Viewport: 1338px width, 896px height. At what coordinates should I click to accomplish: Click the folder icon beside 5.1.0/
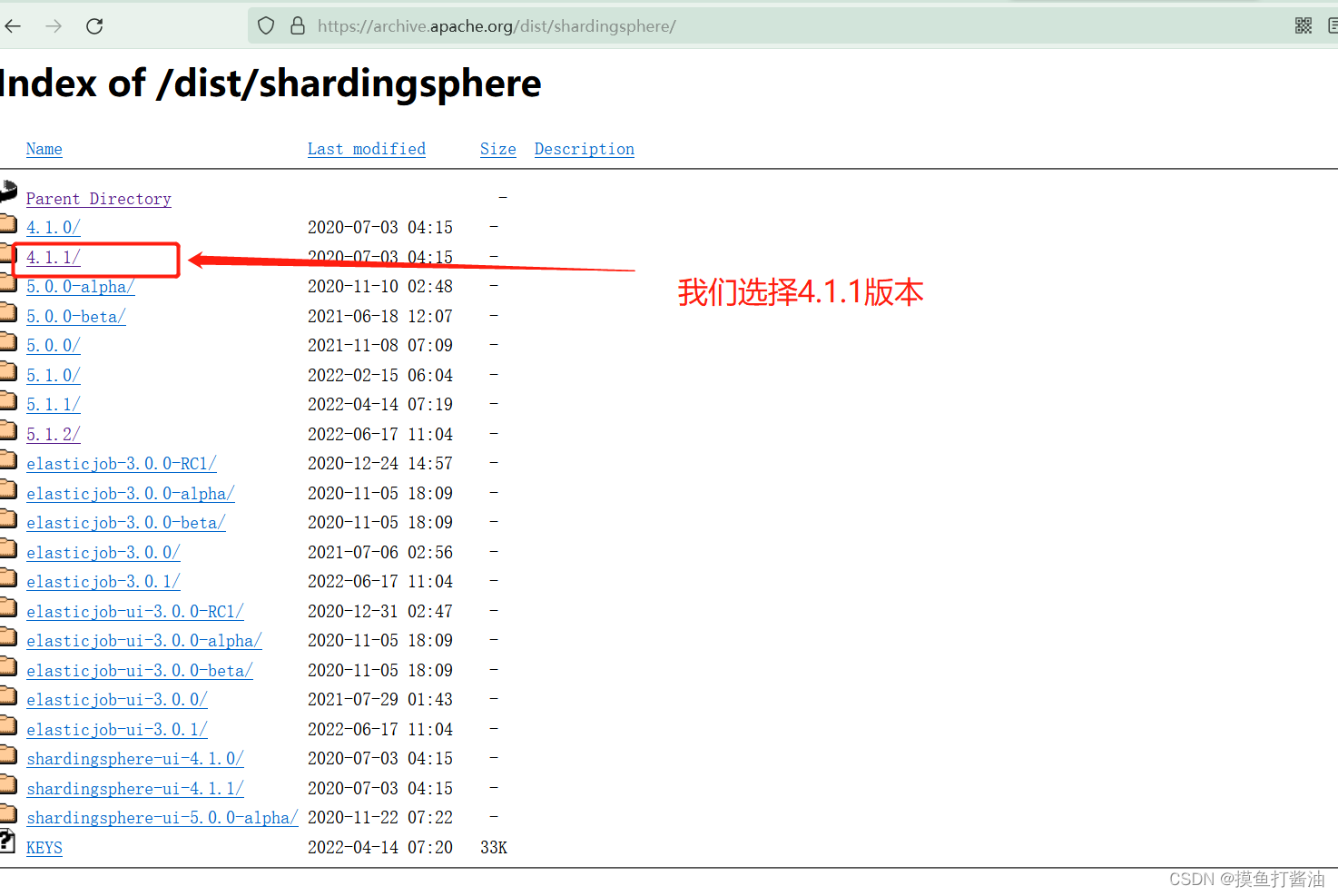(8, 370)
